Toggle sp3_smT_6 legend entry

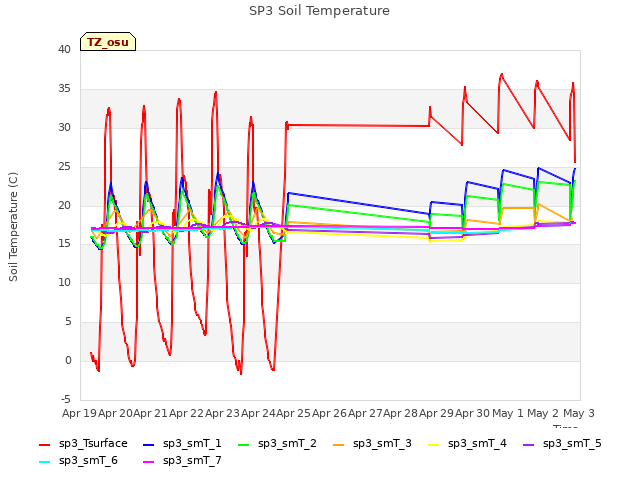tap(78, 461)
